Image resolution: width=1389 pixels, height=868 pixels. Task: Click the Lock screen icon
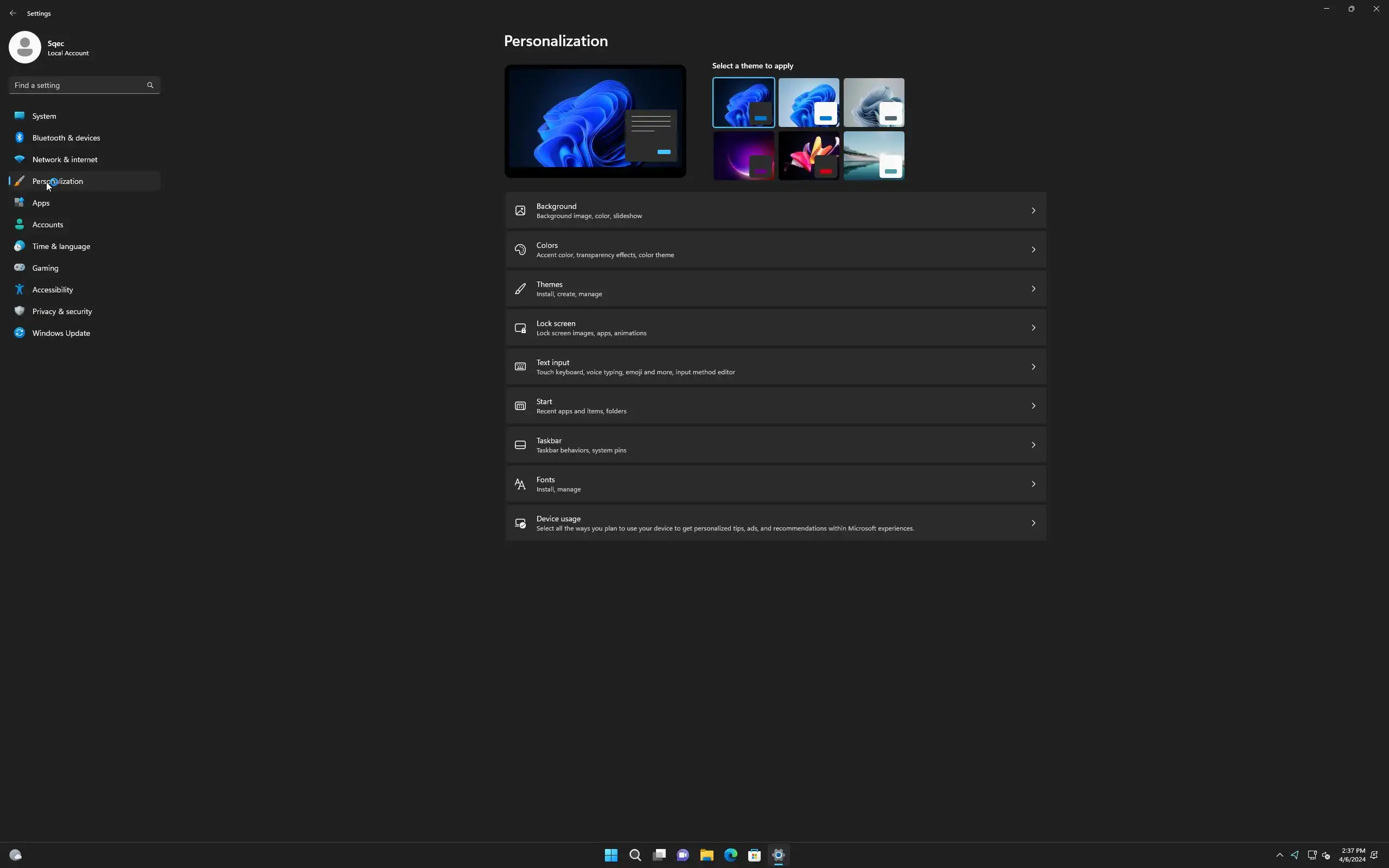pos(520,328)
